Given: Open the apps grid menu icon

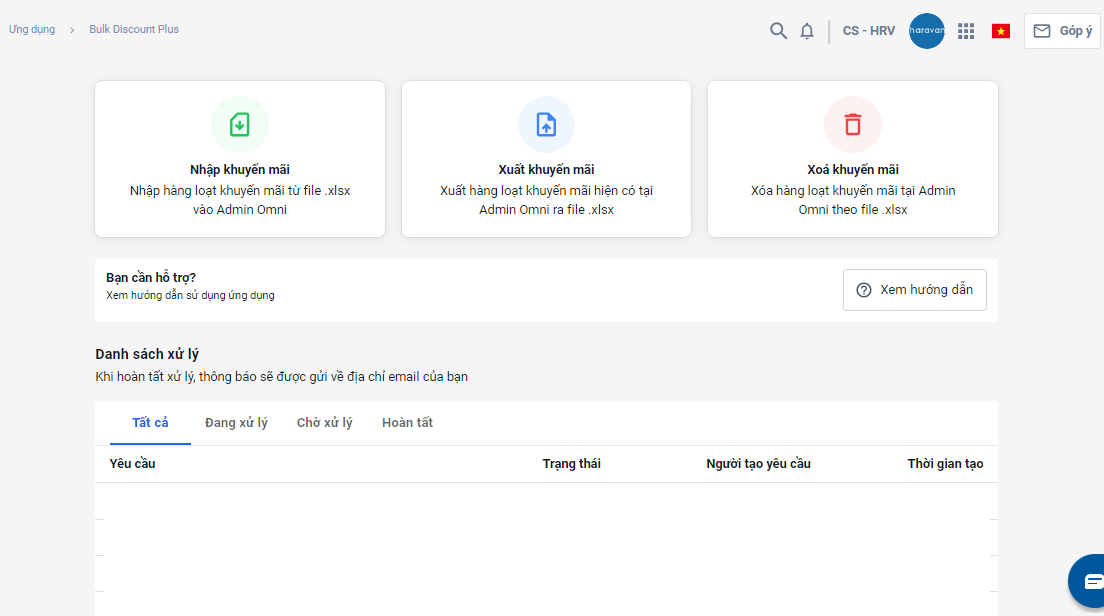Looking at the screenshot, I should (966, 31).
